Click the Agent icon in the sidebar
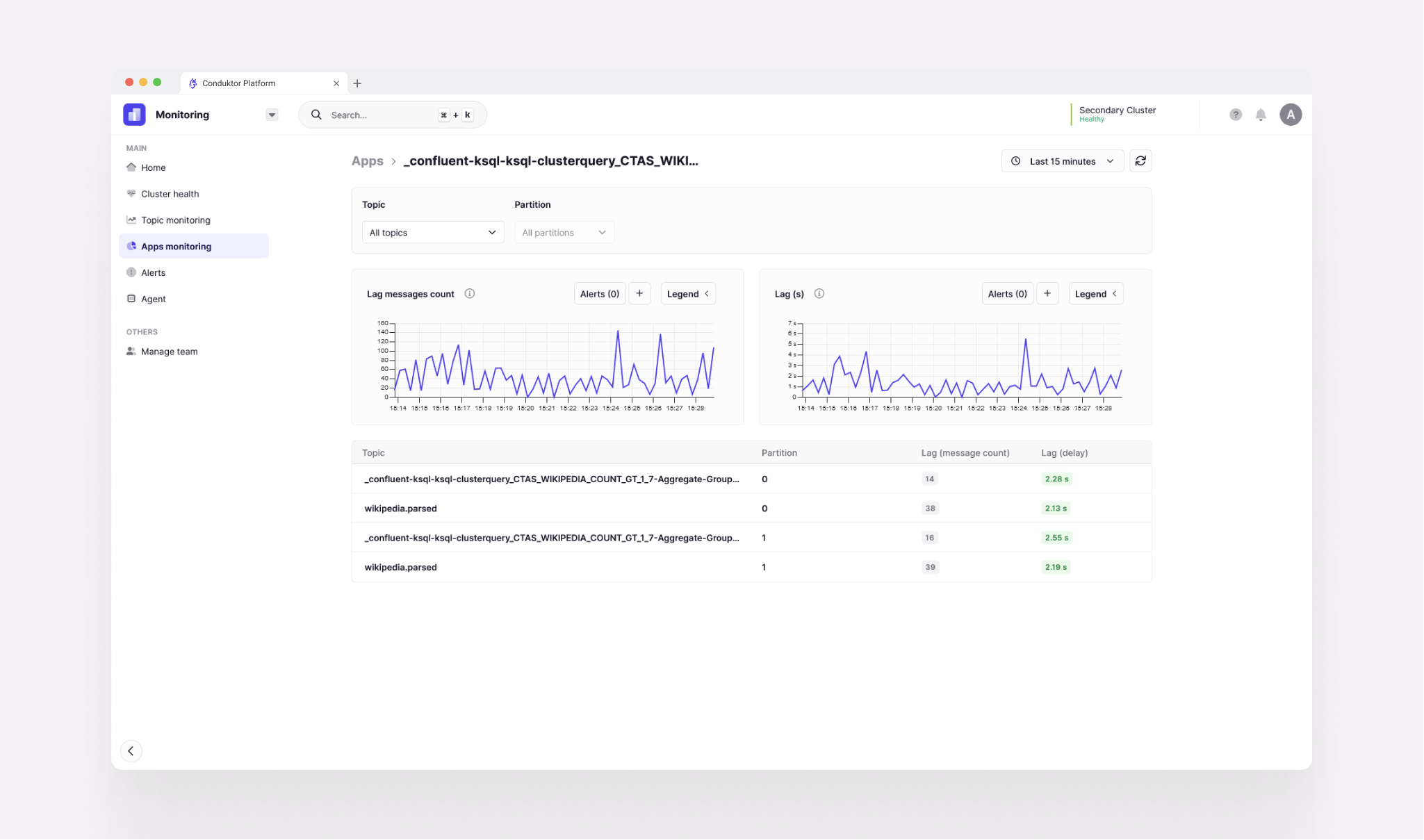1424x840 pixels. pos(131,299)
